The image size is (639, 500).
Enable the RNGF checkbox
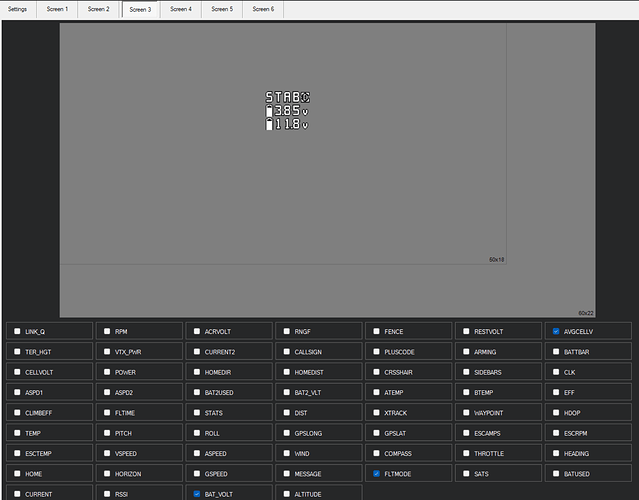coord(286,331)
